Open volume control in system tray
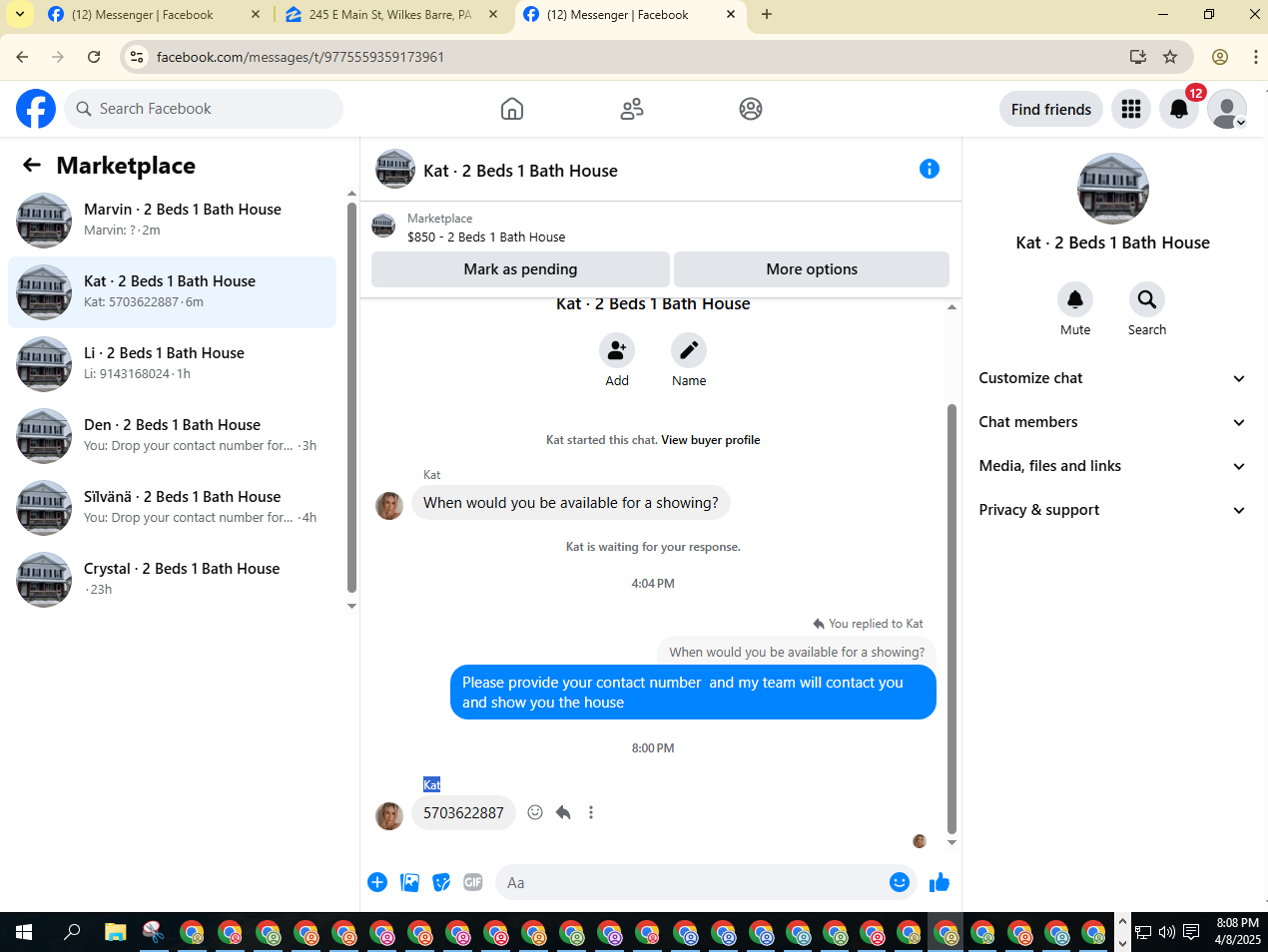 point(1166,932)
